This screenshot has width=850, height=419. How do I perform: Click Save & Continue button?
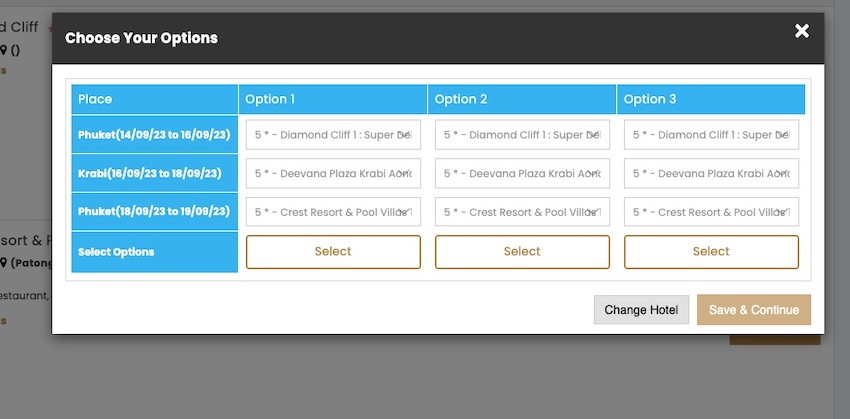[x=753, y=310]
